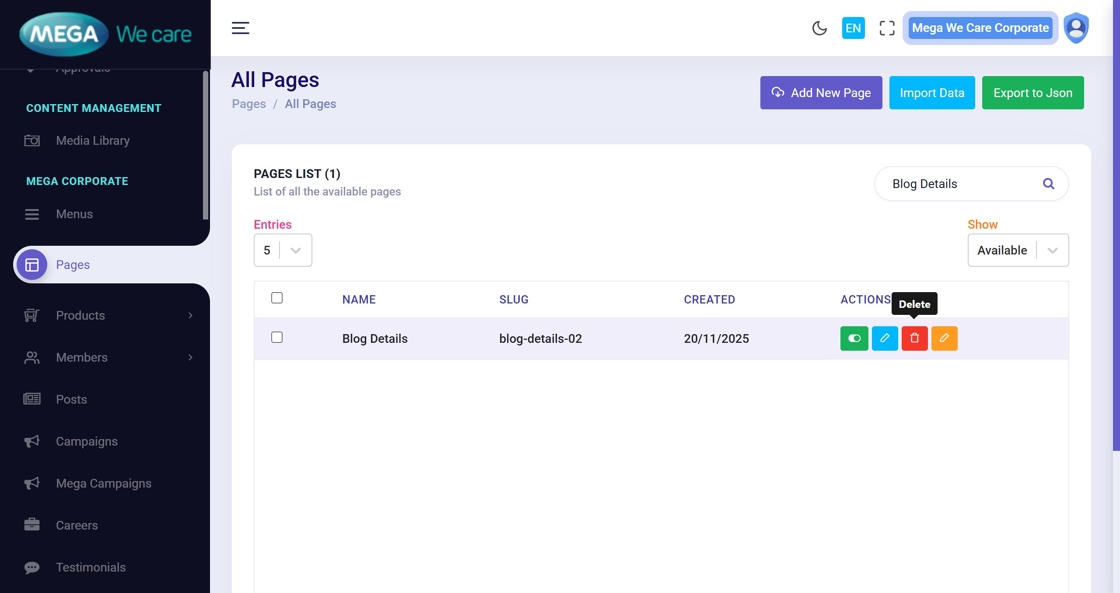
Task: Open Media Library from the sidebar
Action: (x=92, y=141)
